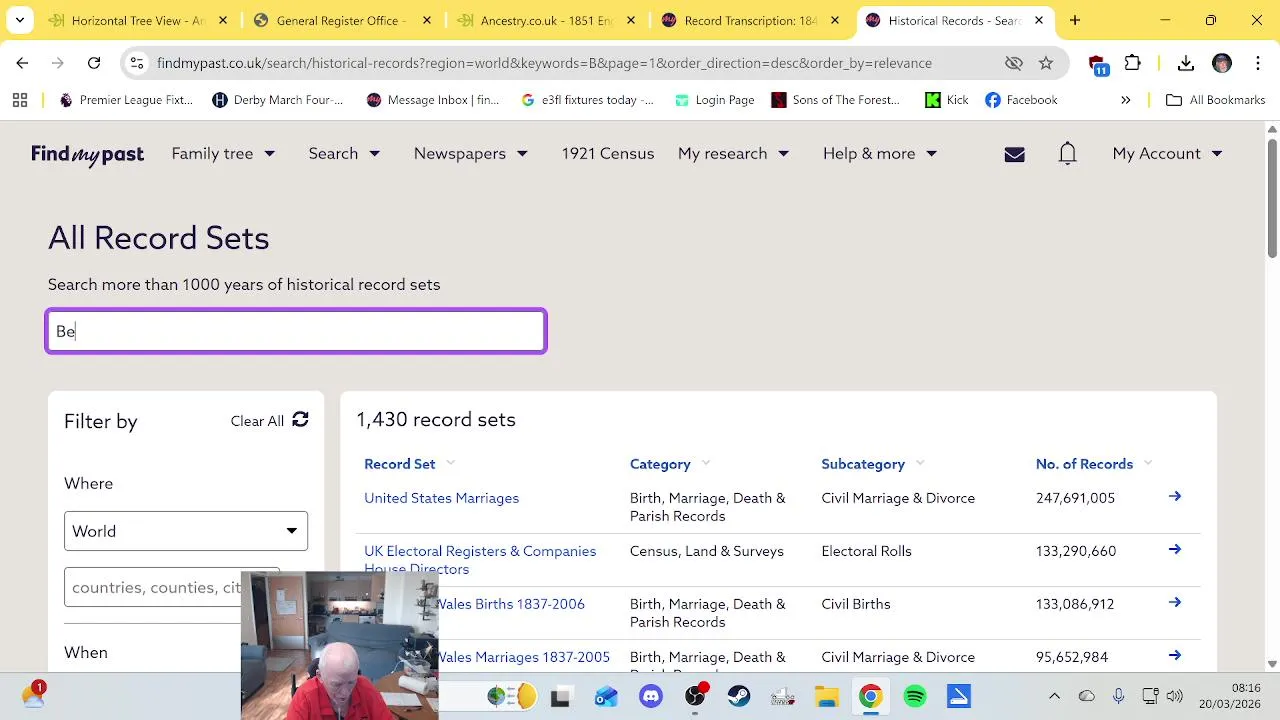1280x720 pixels.
Task: Launch Spotify from the taskbar
Action: (915, 696)
